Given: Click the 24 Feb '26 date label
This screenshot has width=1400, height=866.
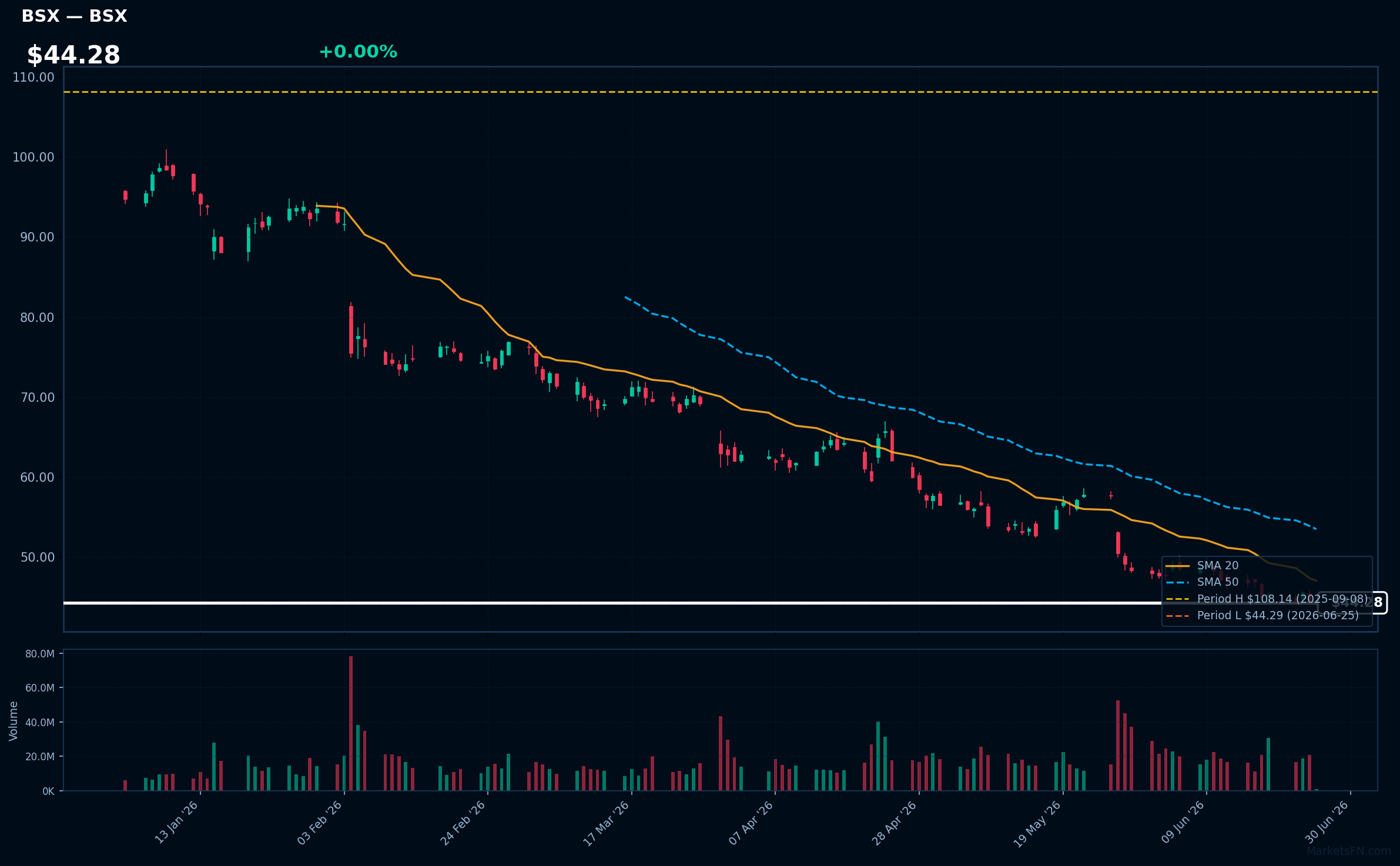Looking at the screenshot, I should [x=463, y=823].
